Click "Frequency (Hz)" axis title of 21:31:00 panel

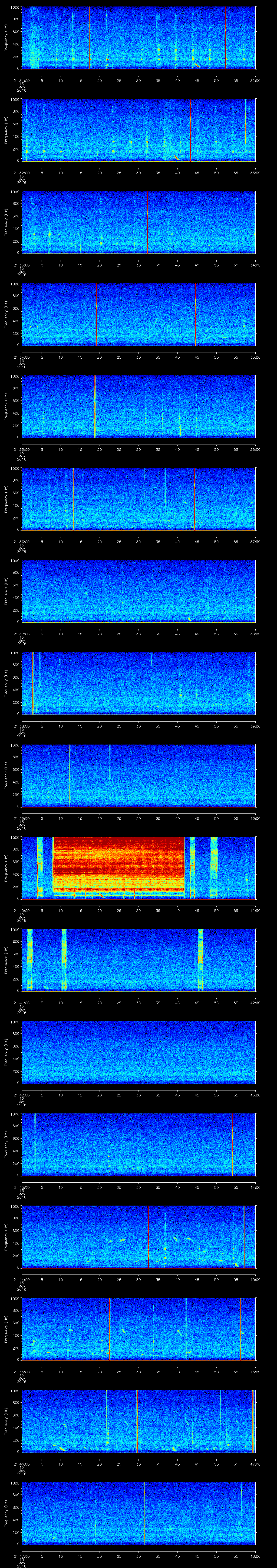tap(6, 38)
